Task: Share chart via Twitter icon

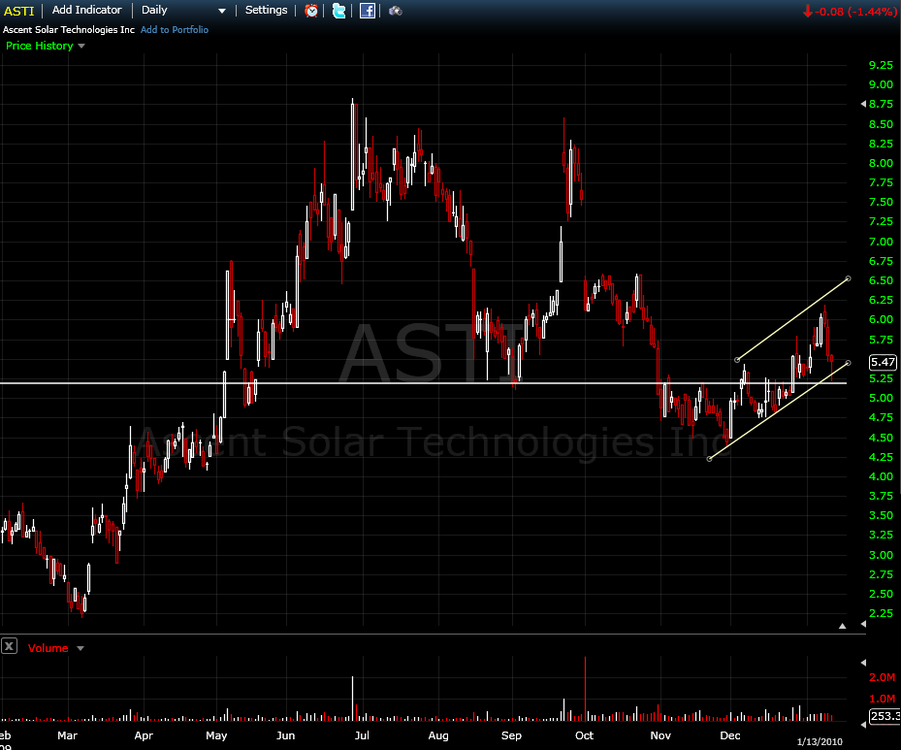Action: pyautogui.click(x=339, y=10)
